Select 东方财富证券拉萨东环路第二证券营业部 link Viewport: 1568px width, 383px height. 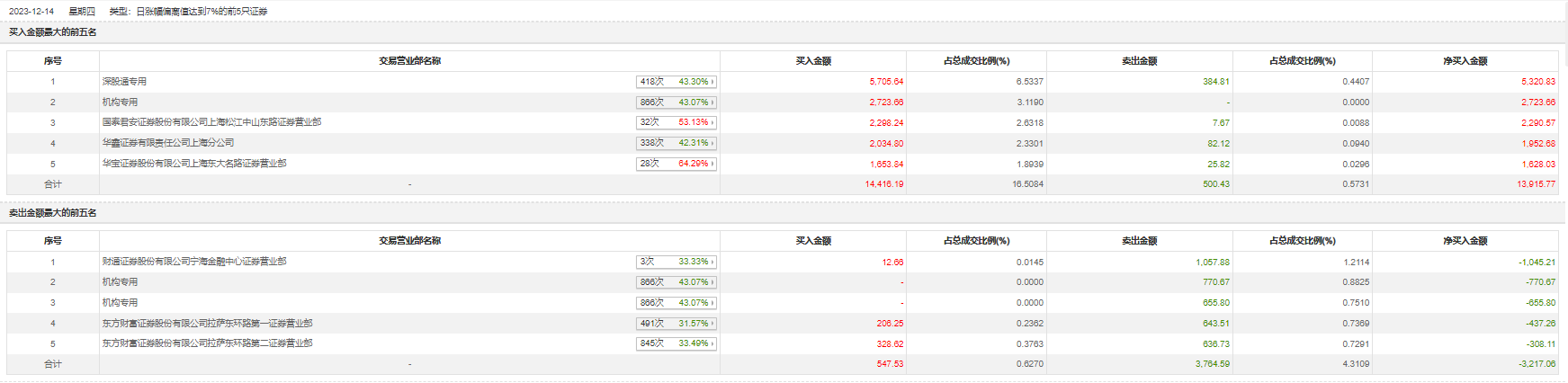pyautogui.click(x=208, y=343)
